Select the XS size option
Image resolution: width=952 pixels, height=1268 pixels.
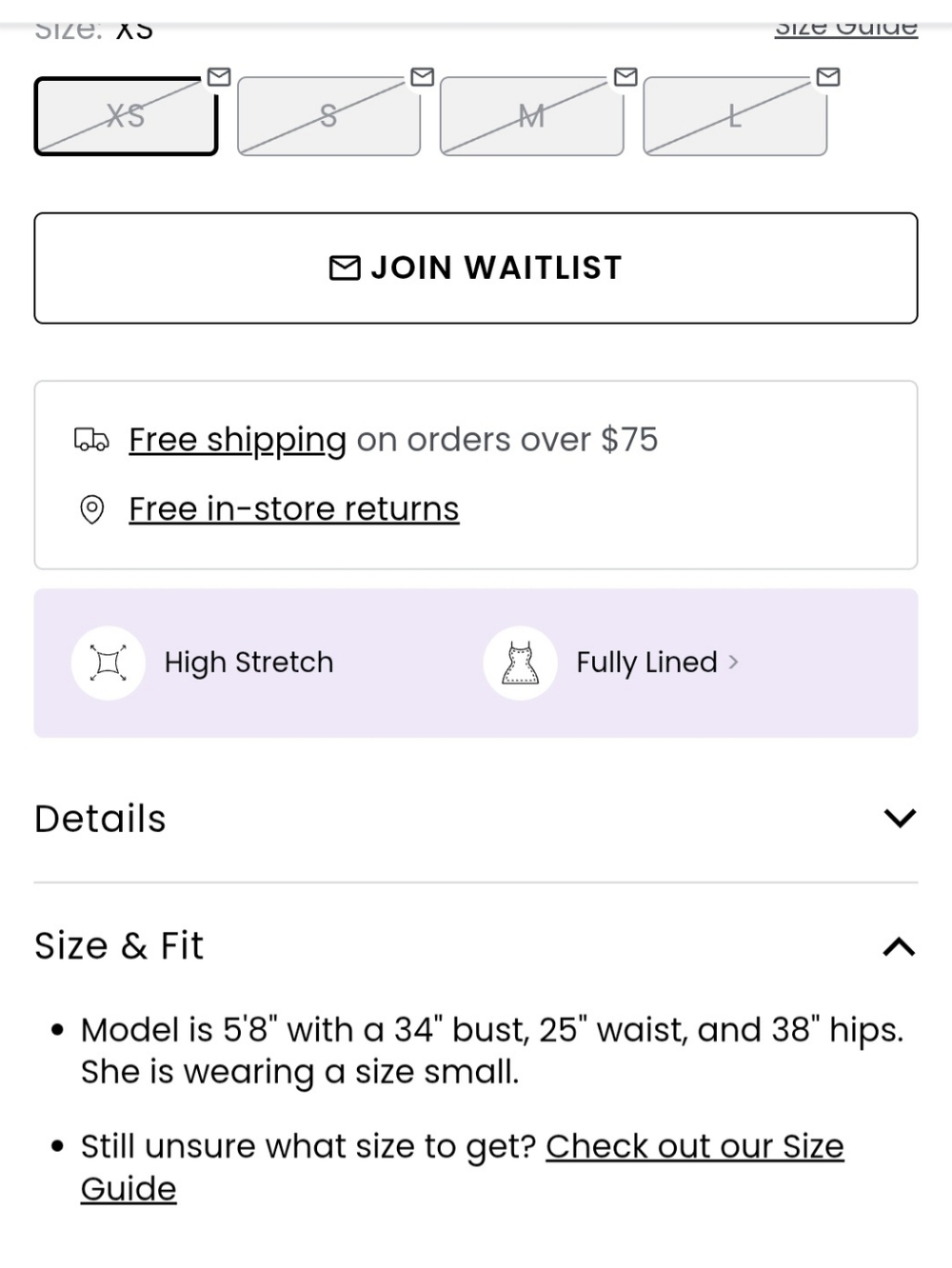126,116
